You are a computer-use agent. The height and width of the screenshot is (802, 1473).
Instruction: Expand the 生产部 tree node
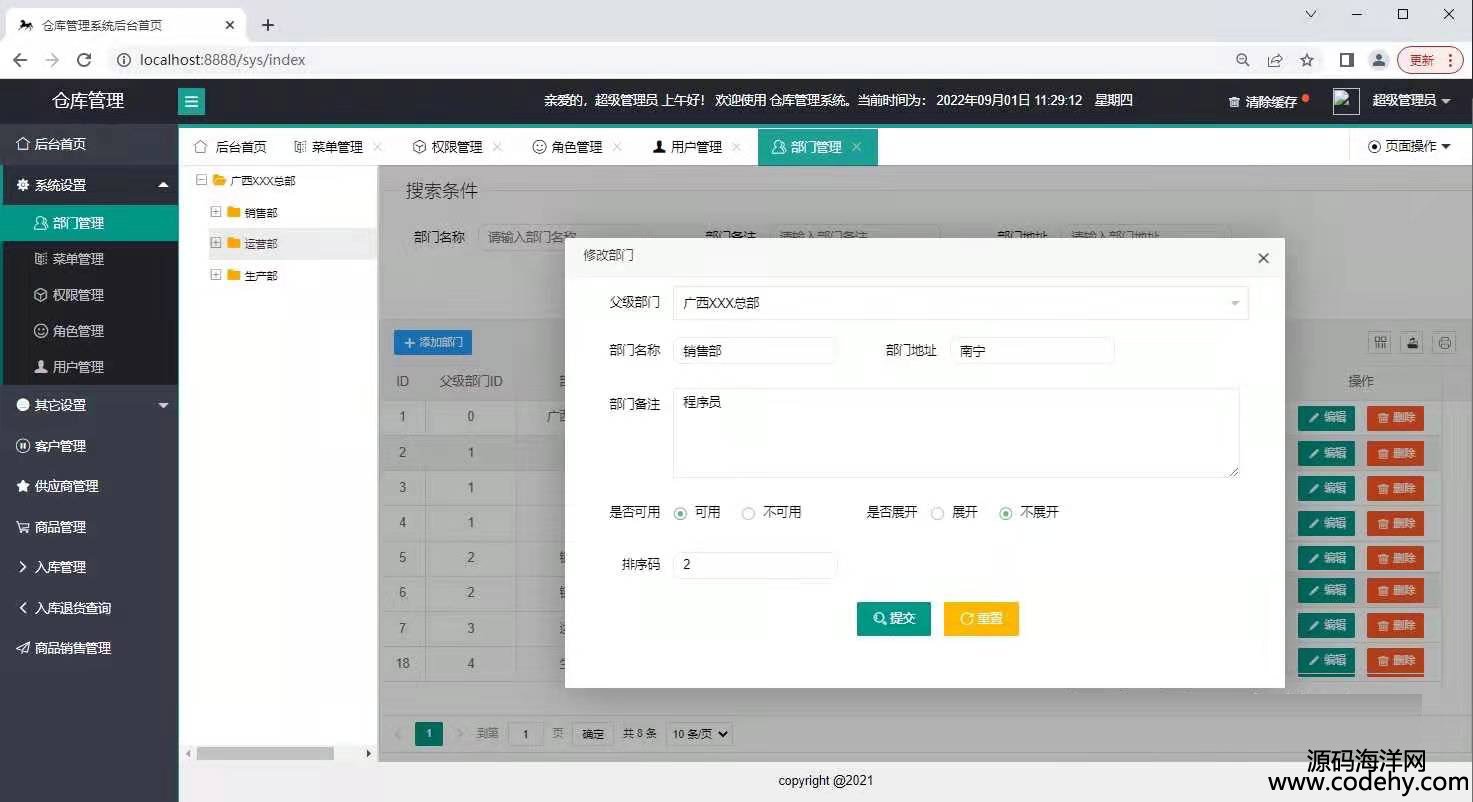pos(216,275)
